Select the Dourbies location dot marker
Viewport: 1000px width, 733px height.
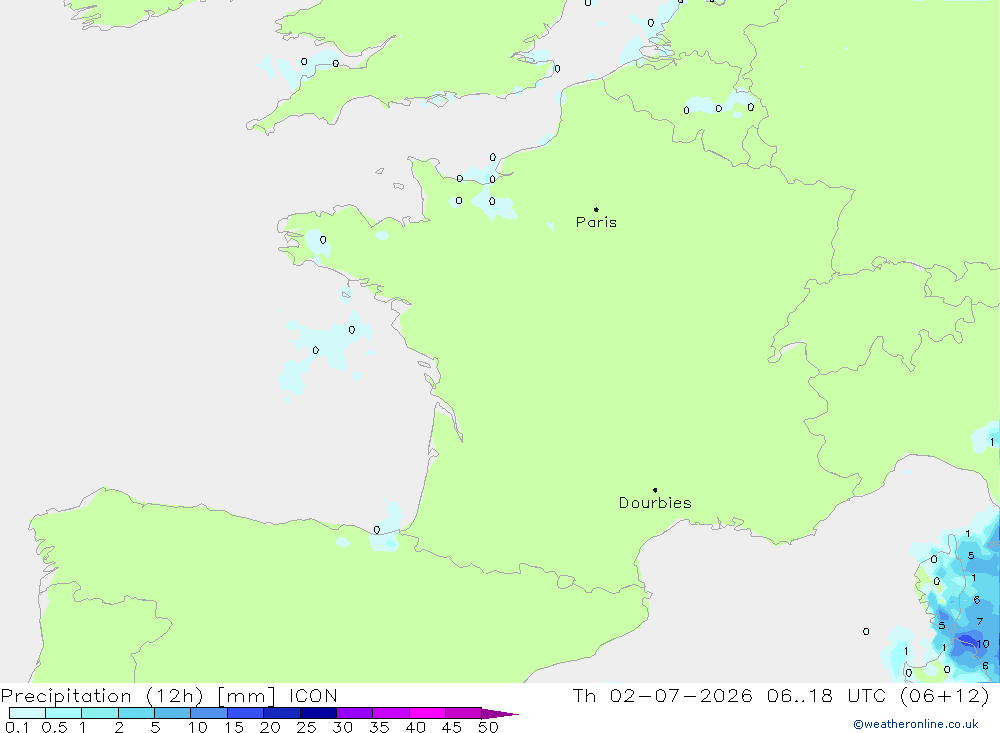click(655, 490)
